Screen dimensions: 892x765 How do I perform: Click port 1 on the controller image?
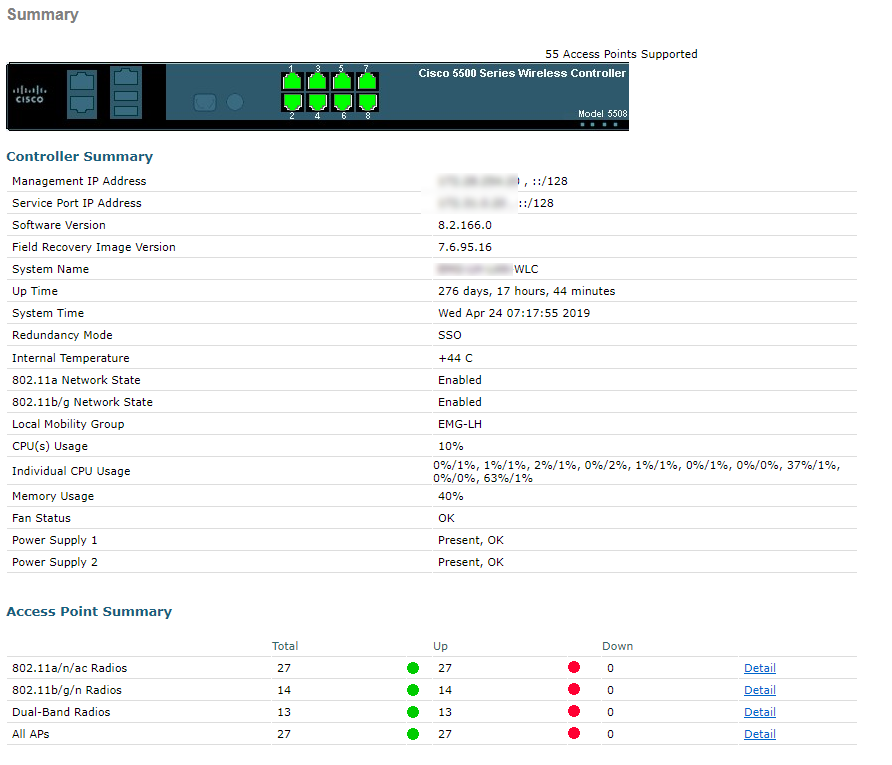(x=292, y=81)
